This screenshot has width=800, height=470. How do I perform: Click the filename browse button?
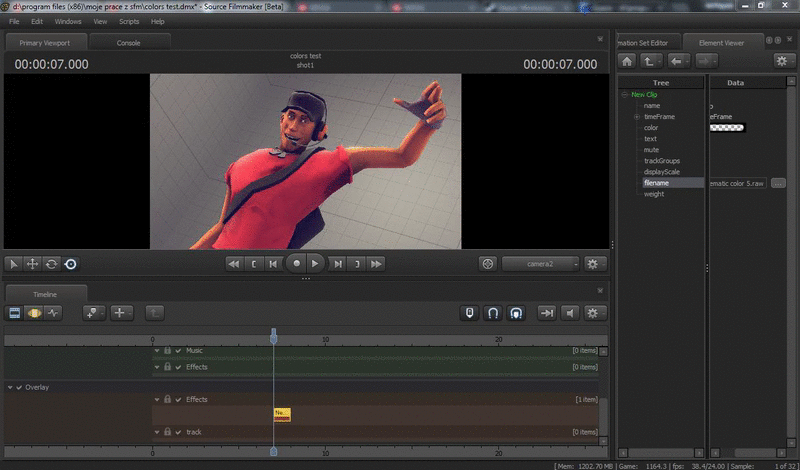click(779, 184)
